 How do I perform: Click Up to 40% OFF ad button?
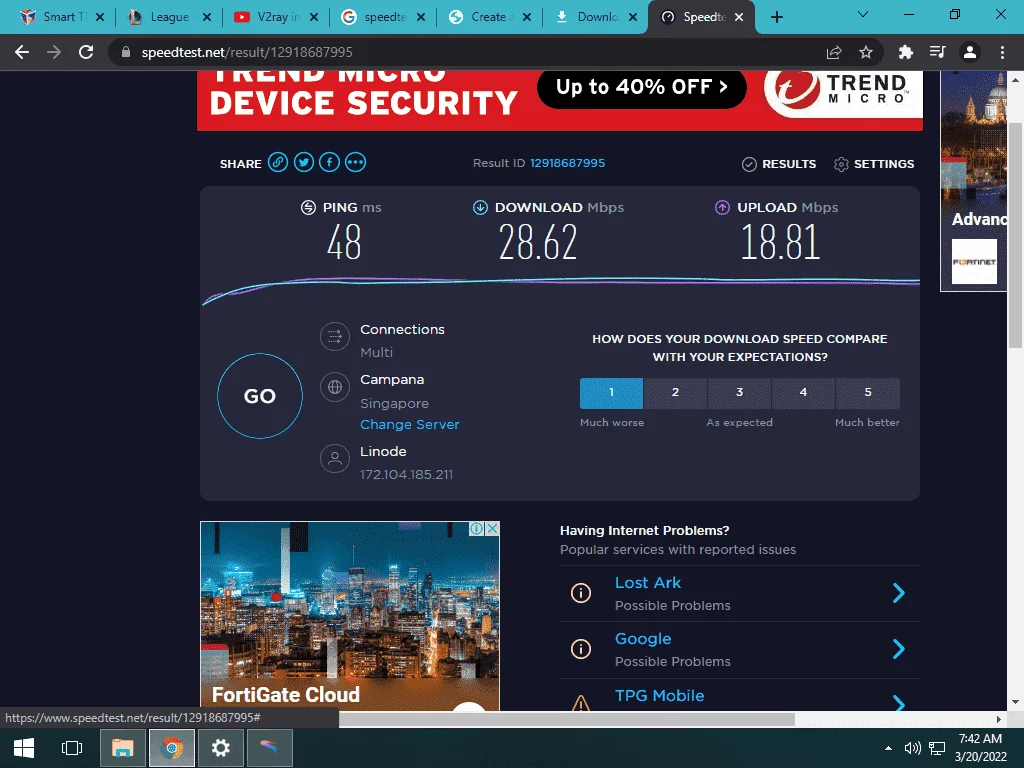641,87
